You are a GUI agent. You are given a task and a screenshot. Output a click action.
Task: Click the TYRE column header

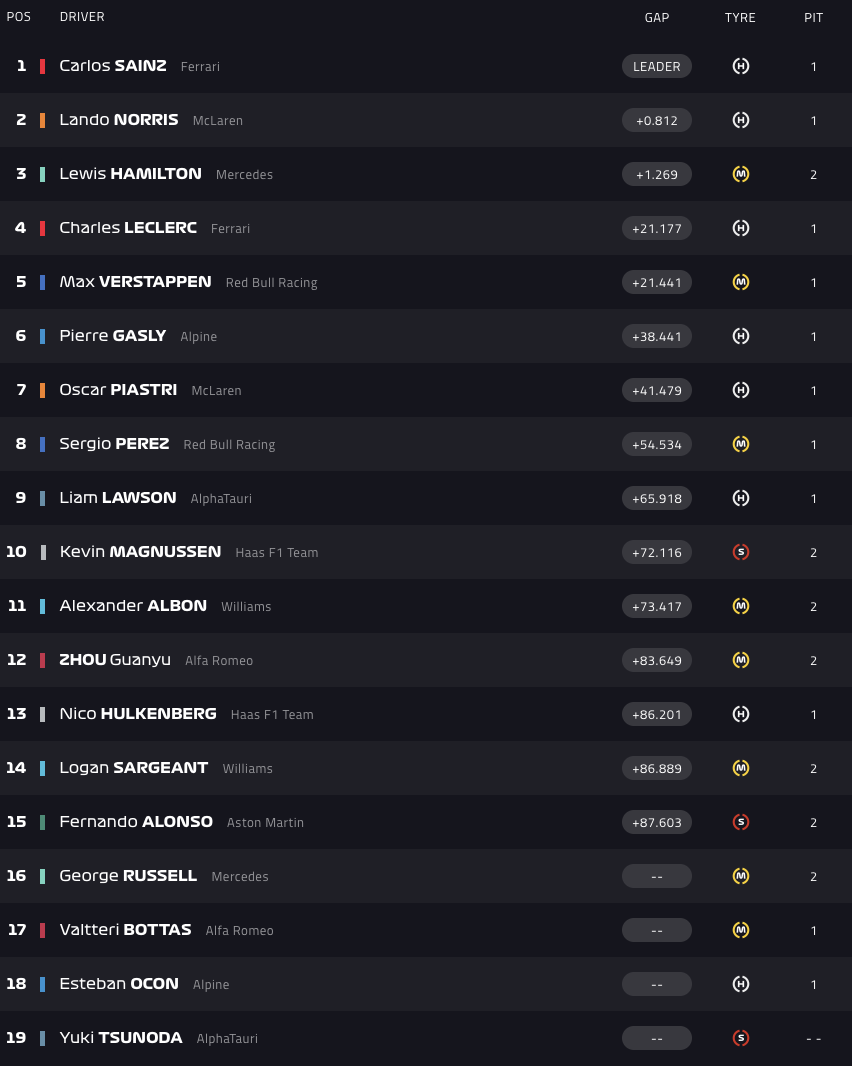click(740, 17)
